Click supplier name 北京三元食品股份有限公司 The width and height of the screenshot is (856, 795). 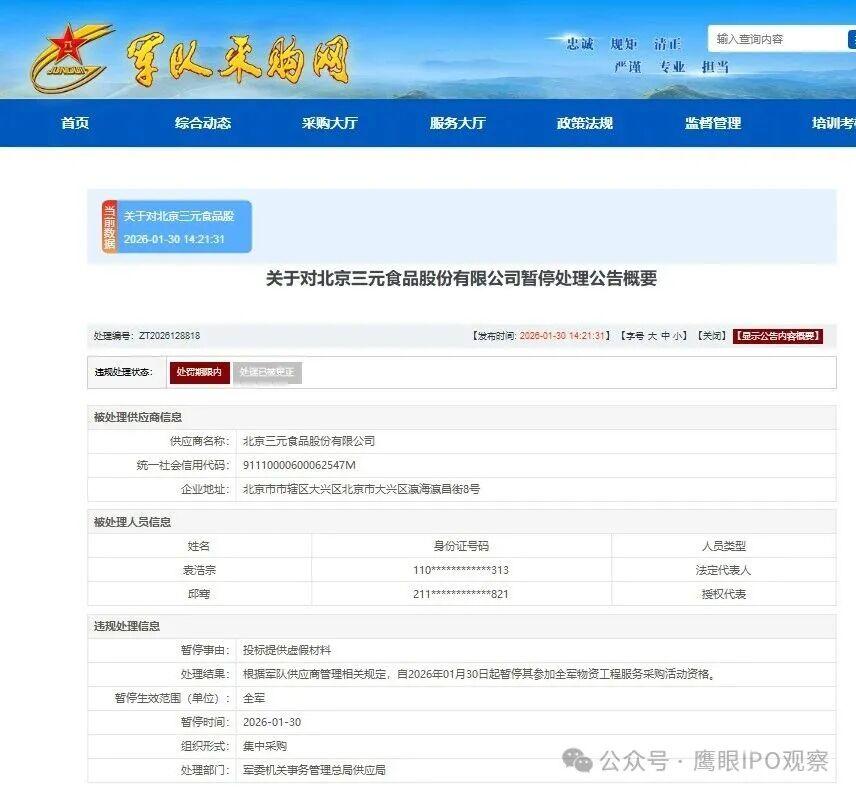[x=309, y=441]
